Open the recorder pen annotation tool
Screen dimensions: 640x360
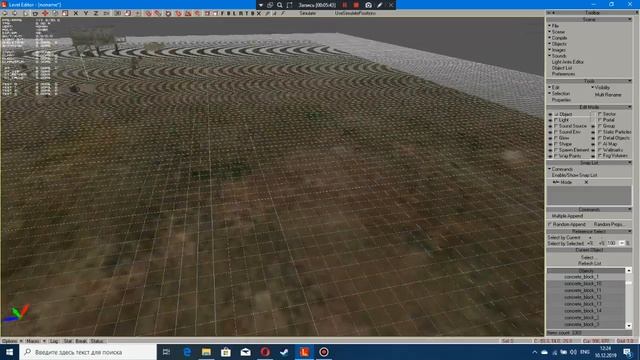coord(380,5)
